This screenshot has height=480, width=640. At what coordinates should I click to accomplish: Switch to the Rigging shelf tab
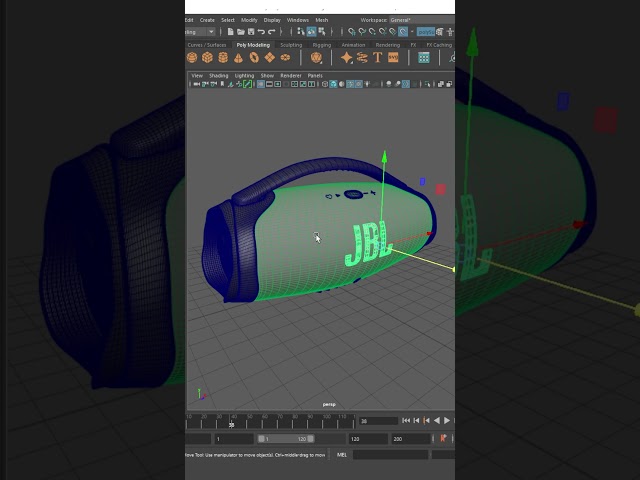(322, 45)
